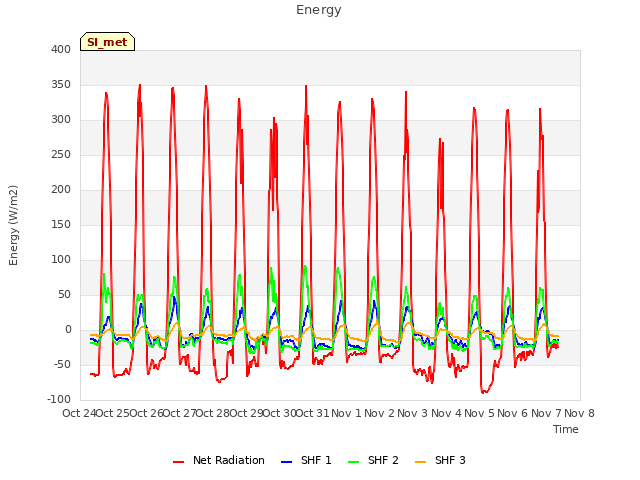Click the Nov 5 date tick label

pos(480,413)
